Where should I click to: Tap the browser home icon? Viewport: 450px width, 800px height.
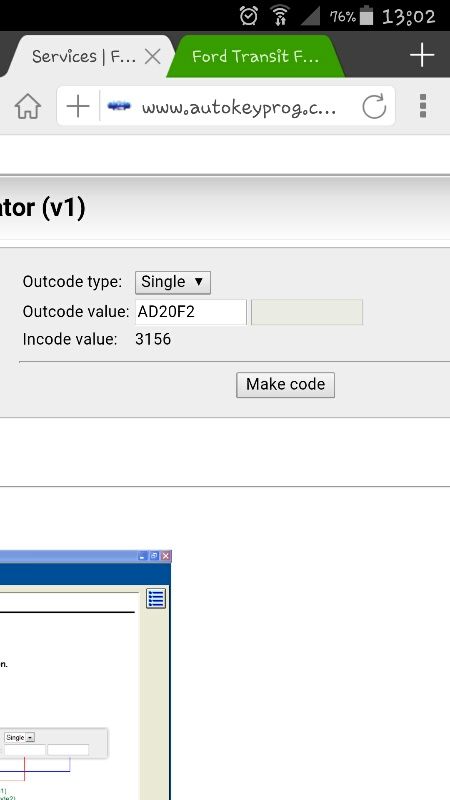(28, 107)
